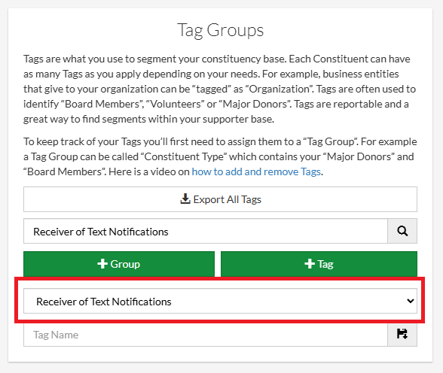Viewport: 443px width, 373px height.
Task: Click the download icon beside Export All Tags
Action: tap(185, 199)
